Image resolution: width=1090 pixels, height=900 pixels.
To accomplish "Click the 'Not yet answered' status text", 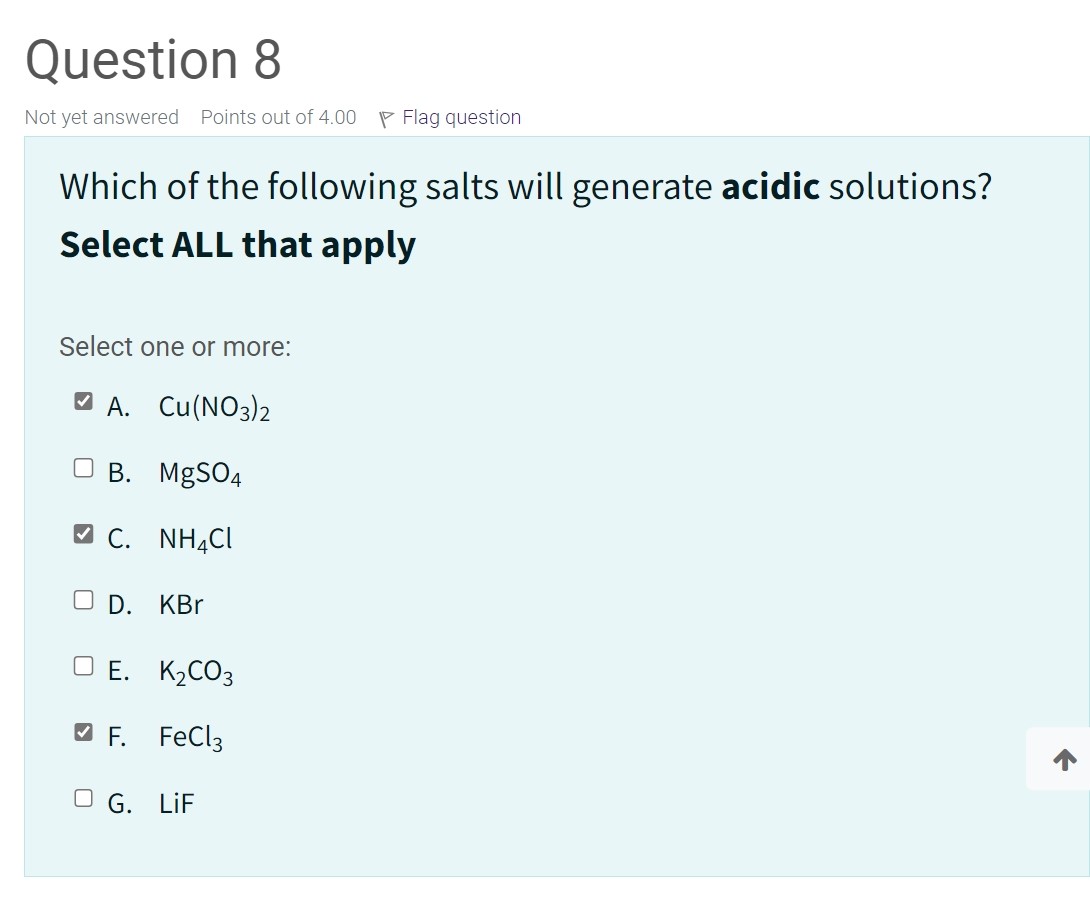I will coord(101,117).
